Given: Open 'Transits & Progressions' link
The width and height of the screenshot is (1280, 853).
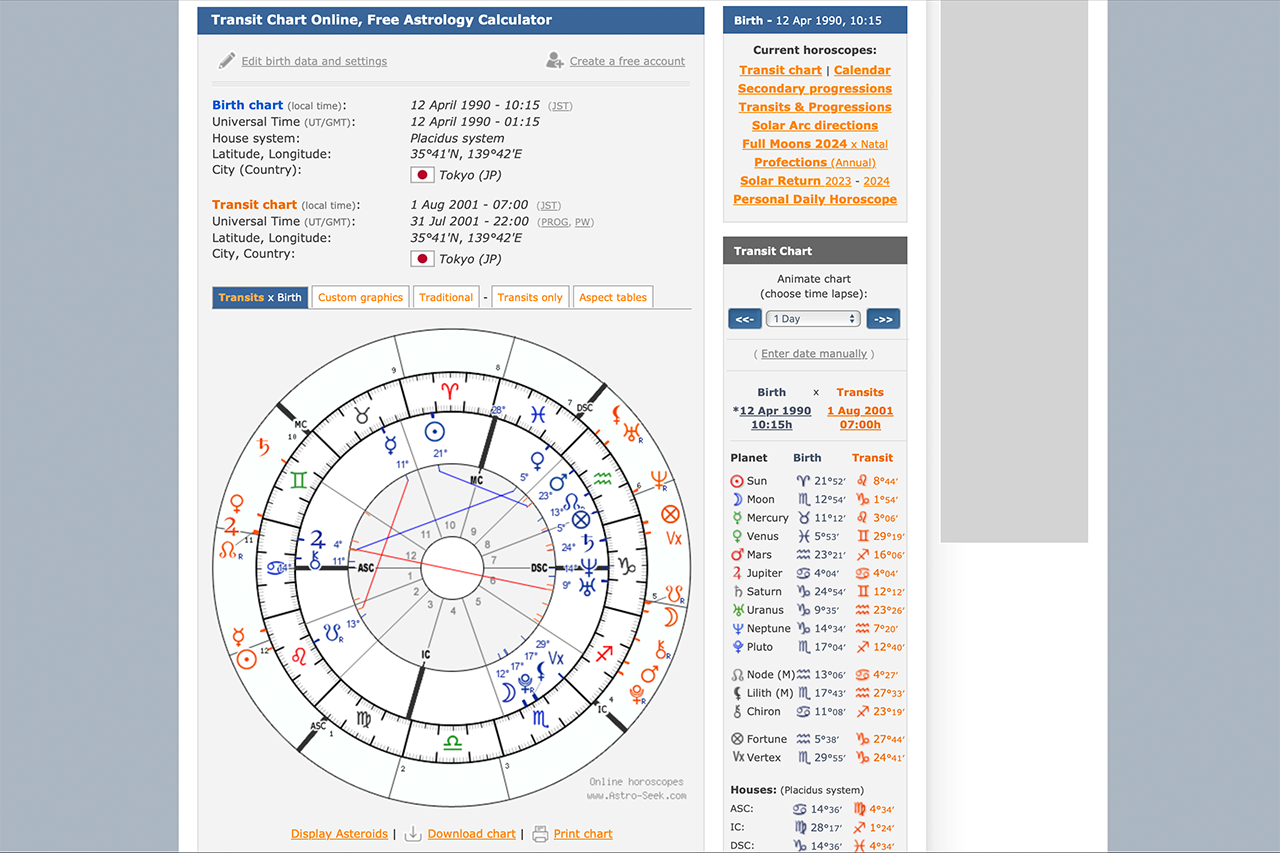Looking at the screenshot, I should click(x=815, y=107).
